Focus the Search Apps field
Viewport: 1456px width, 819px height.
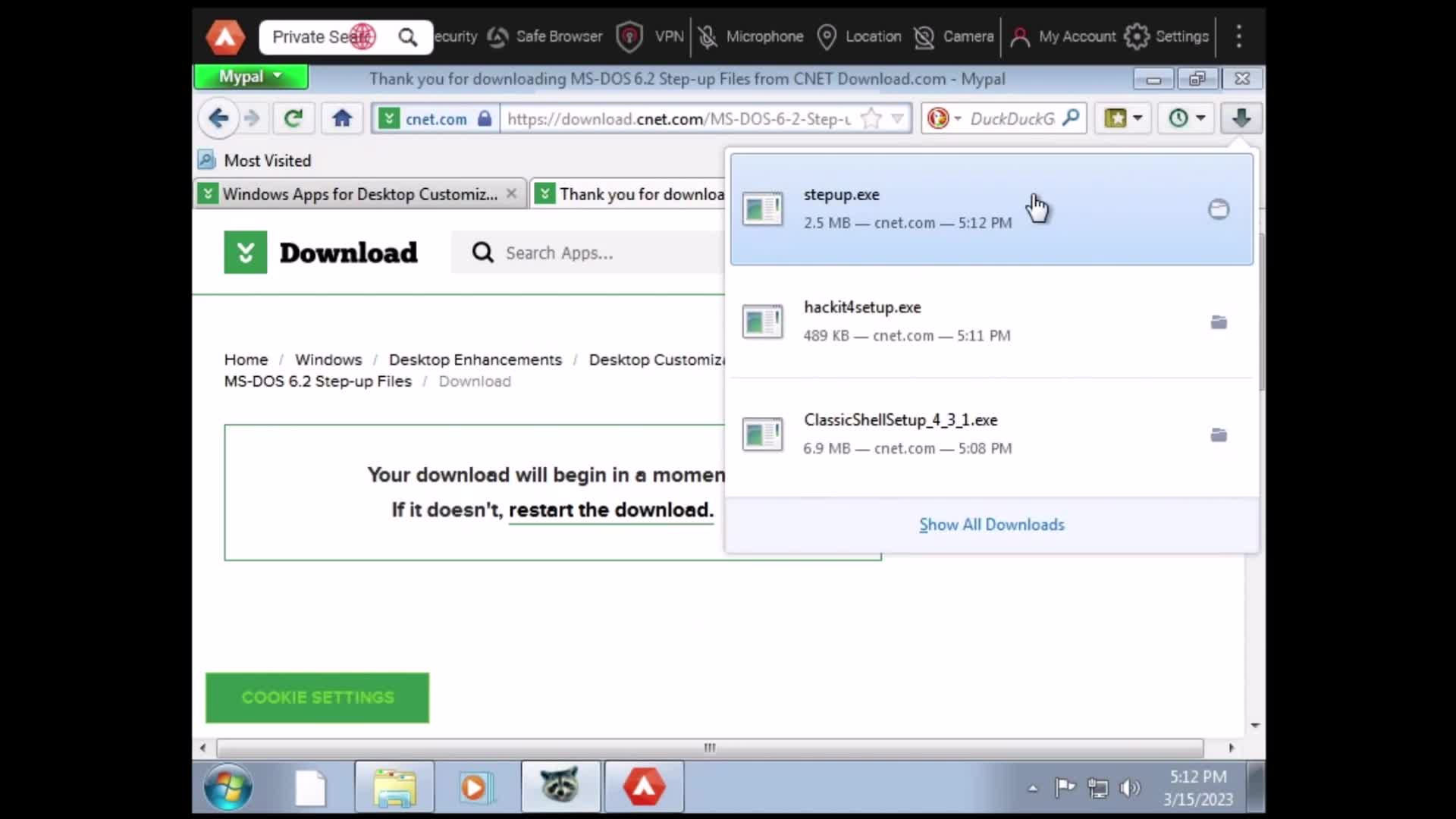pyautogui.click(x=588, y=253)
